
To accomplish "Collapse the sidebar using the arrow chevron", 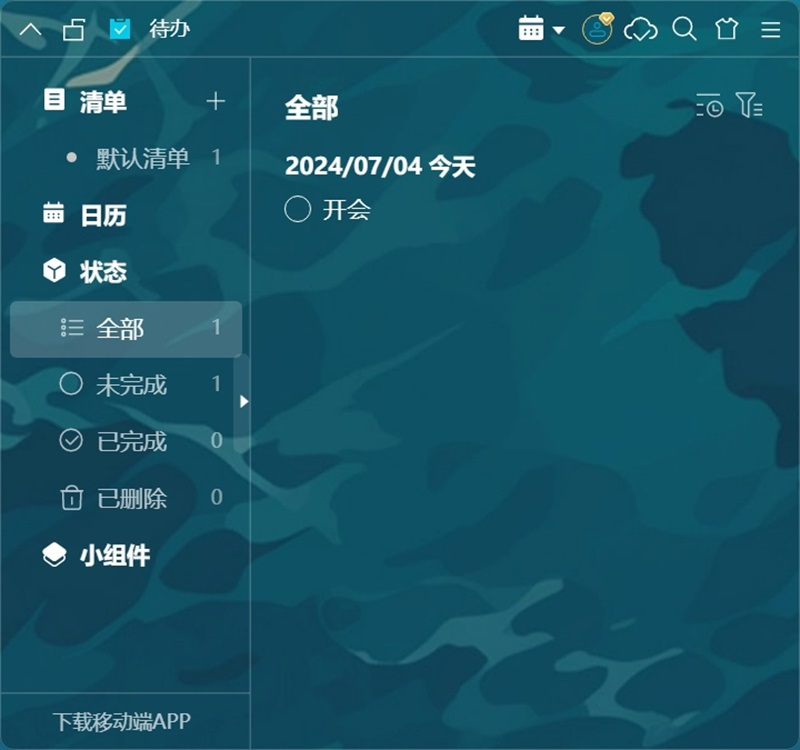I will 245,403.
